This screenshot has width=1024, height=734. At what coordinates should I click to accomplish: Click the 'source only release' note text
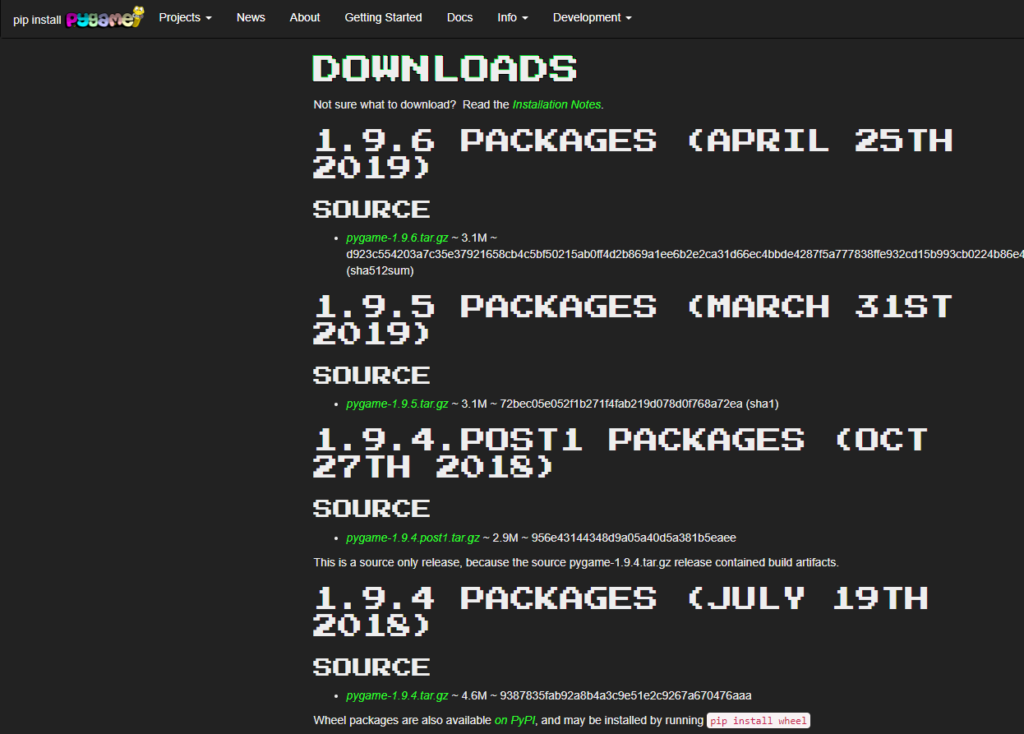(576, 562)
